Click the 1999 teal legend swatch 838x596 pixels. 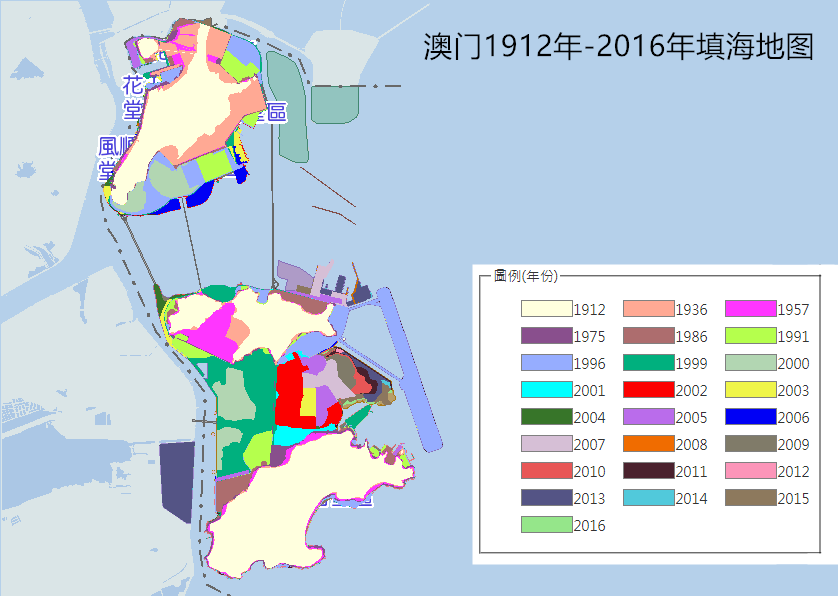tap(648, 364)
